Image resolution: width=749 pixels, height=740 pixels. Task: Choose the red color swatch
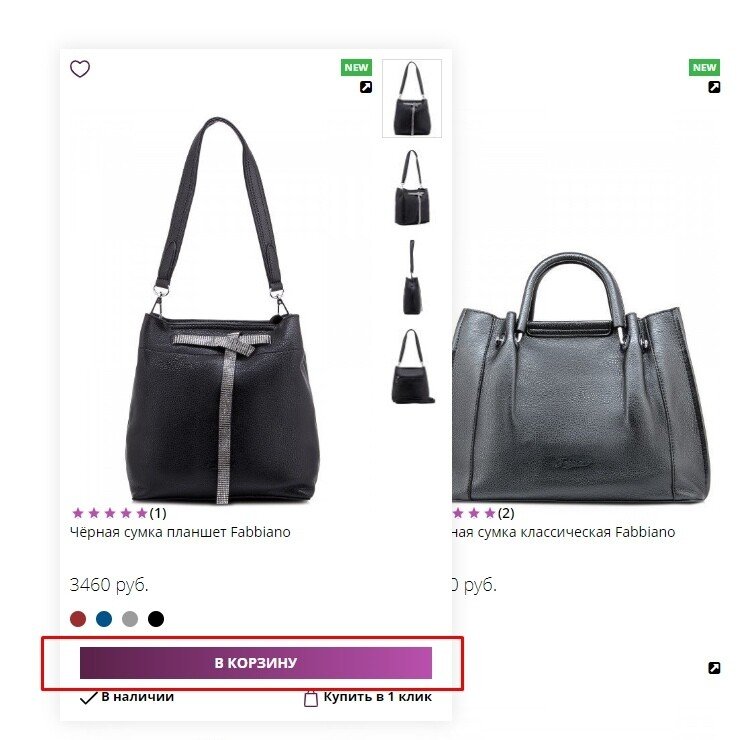click(x=78, y=619)
